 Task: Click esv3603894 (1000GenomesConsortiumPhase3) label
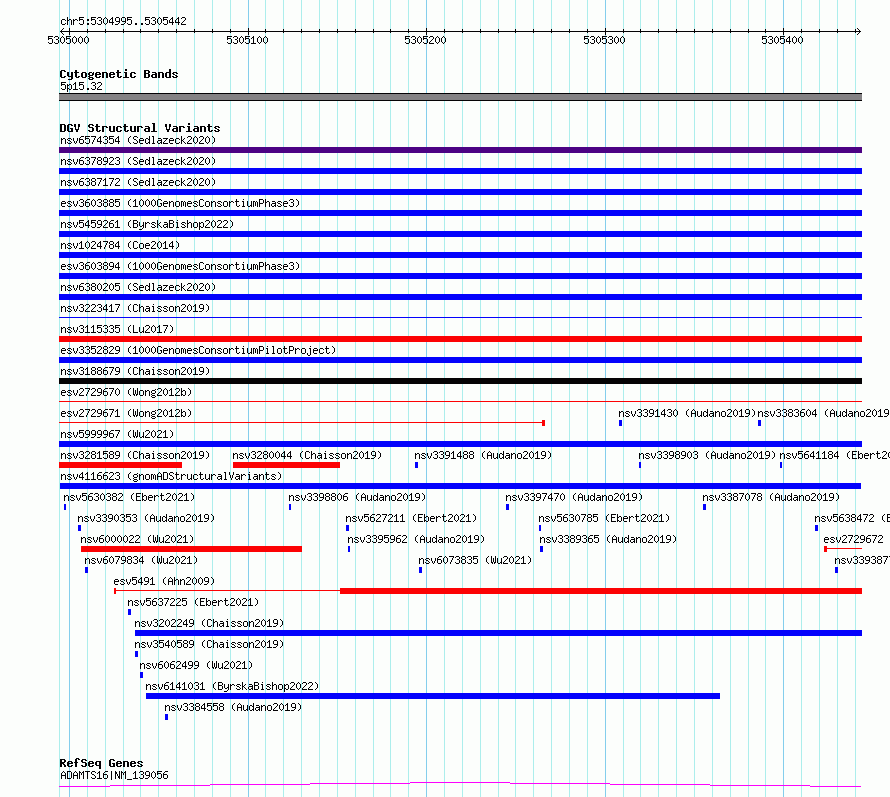point(180,266)
